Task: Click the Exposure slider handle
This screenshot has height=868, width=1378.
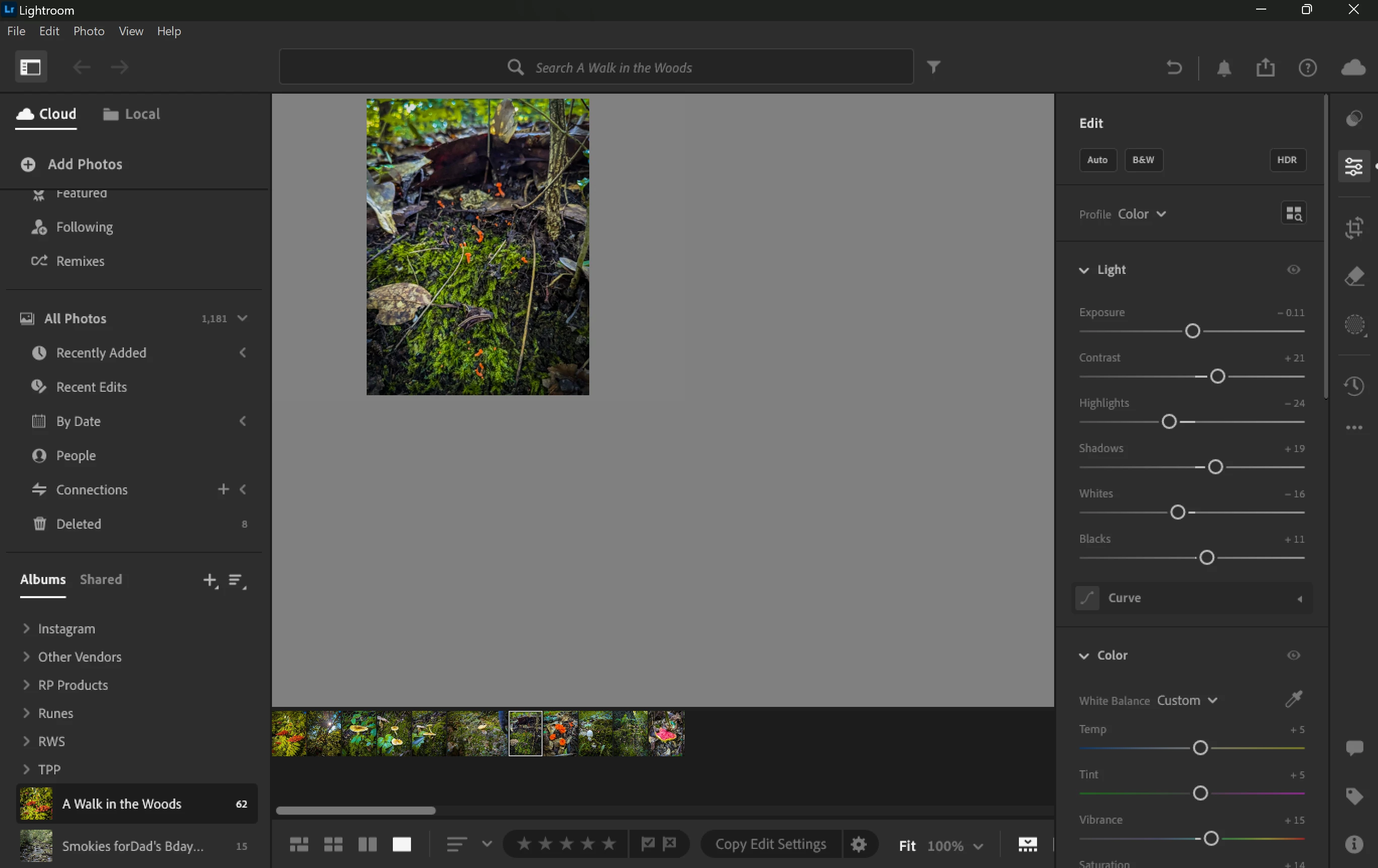Action: pyautogui.click(x=1193, y=331)
